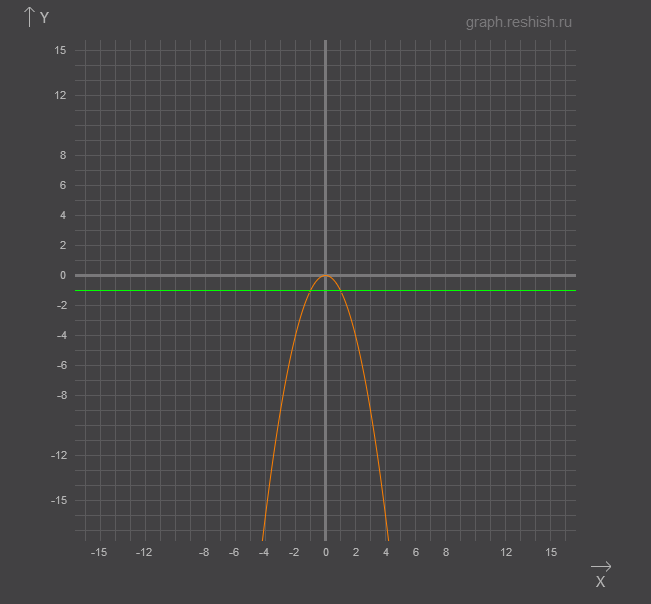Click the X axis rightward arrow icon
Screen dimensions: 651x604
pyautogui.click(x=600, y=567)
